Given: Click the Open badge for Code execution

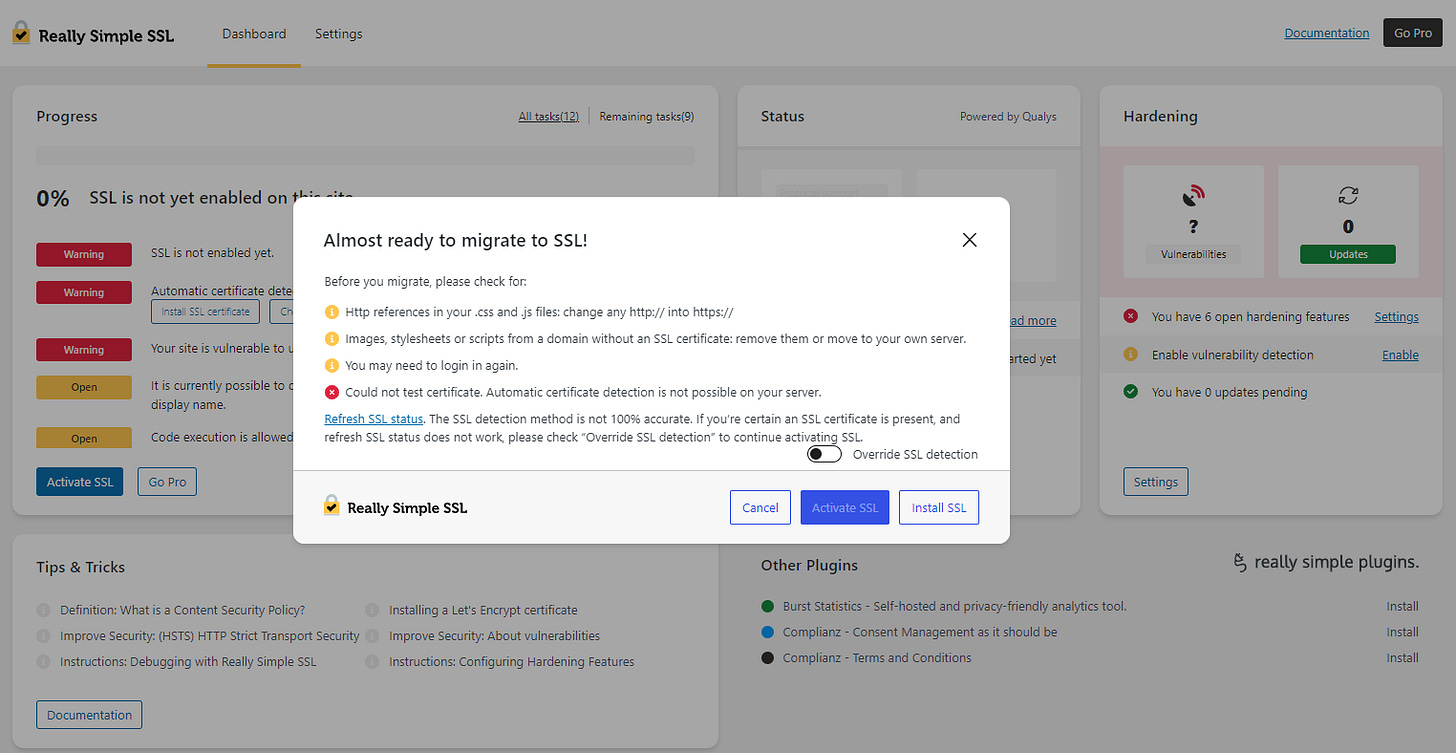Looking at the screenshot, I should coord(84,438).
